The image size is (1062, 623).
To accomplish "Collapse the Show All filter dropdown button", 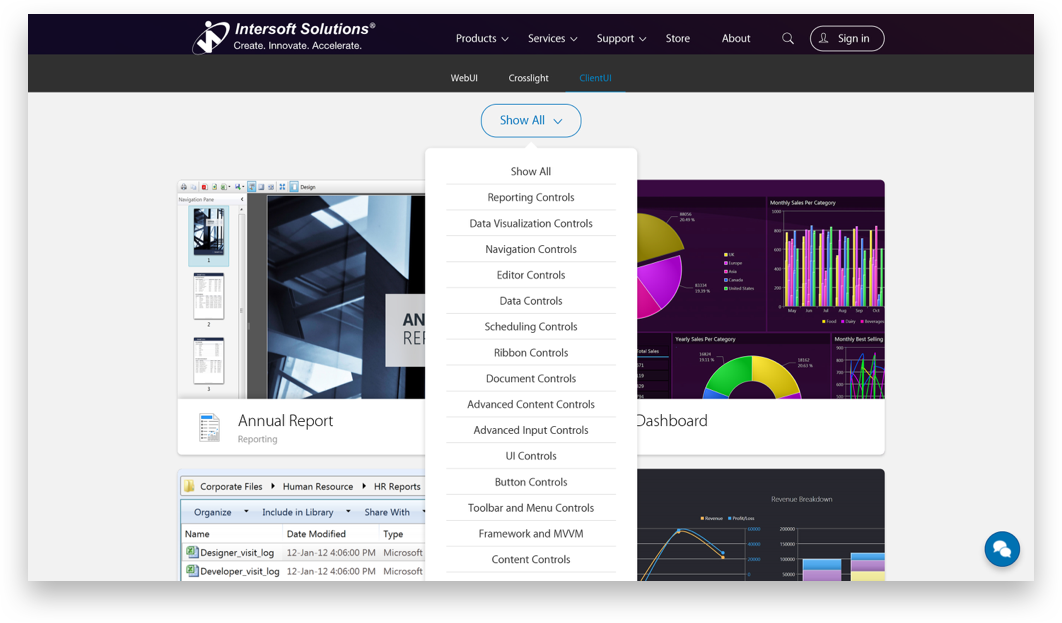I will click(x=531, y=121).
